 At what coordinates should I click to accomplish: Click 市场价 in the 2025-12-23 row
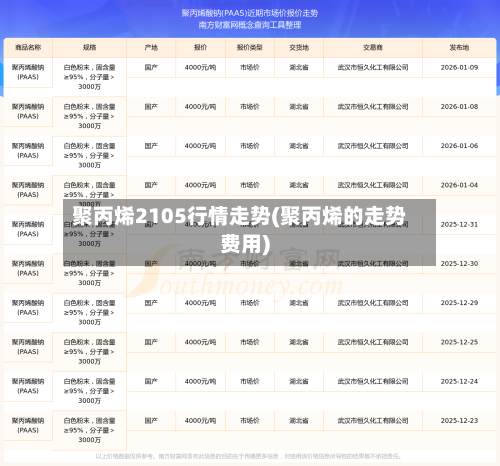tap(250, 421)
